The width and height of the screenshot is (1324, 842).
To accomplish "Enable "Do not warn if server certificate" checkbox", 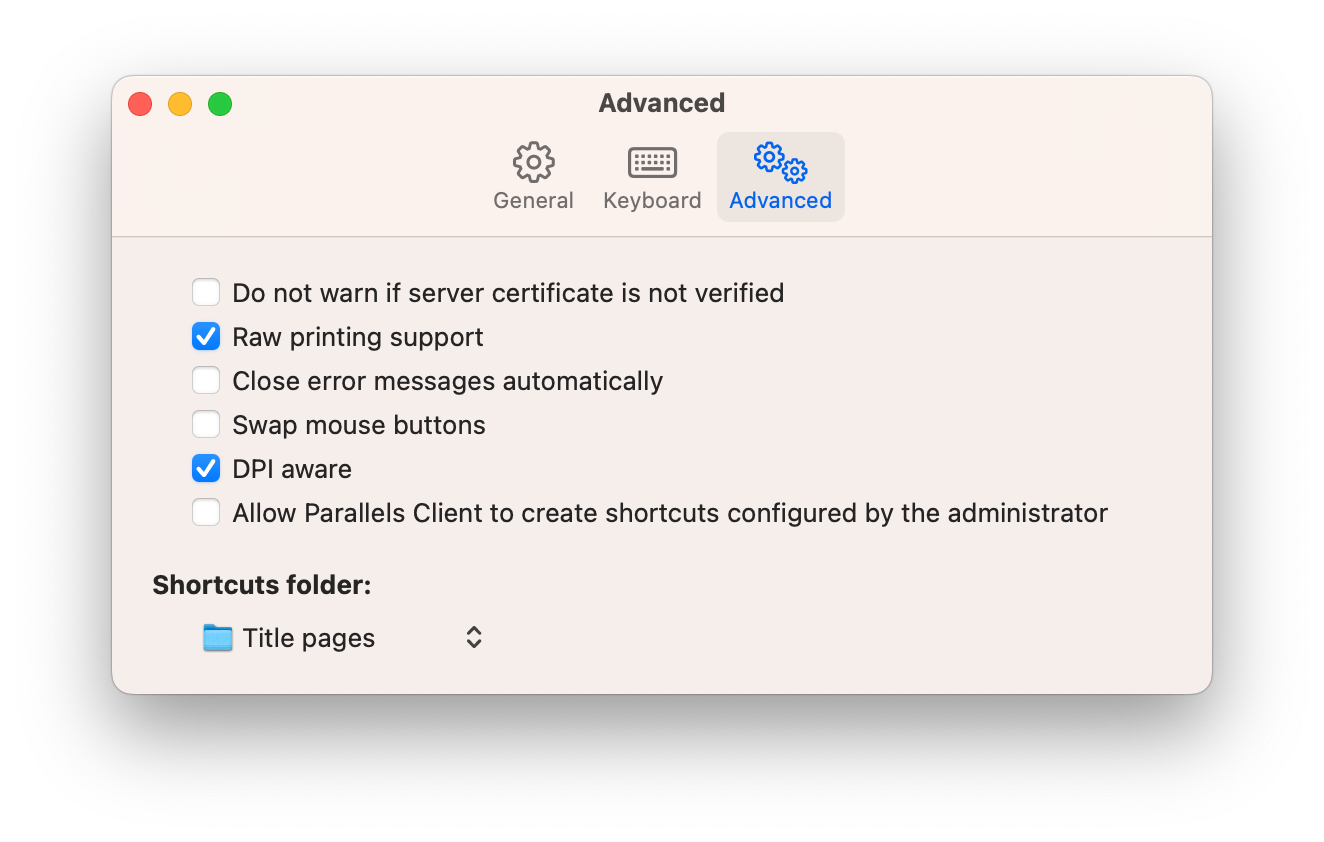I will pyautogui.click(x=206, y=293).
